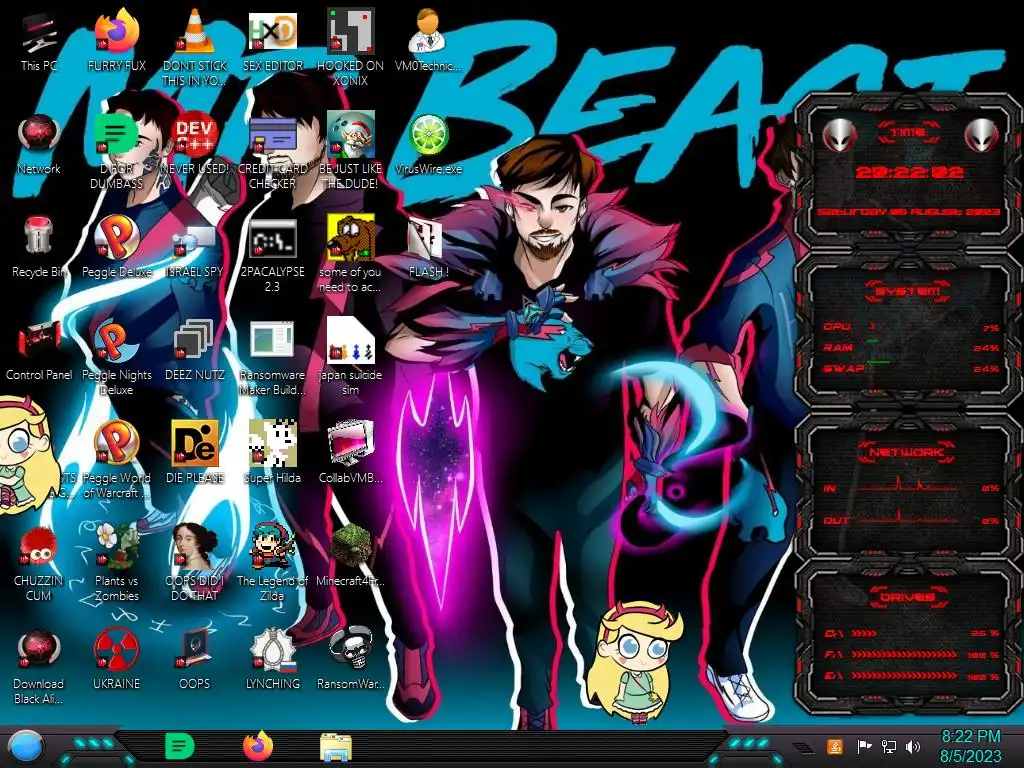Viewport: 1024px width, 768px height.
Task: Open the network tray icon
Action: 889,746
